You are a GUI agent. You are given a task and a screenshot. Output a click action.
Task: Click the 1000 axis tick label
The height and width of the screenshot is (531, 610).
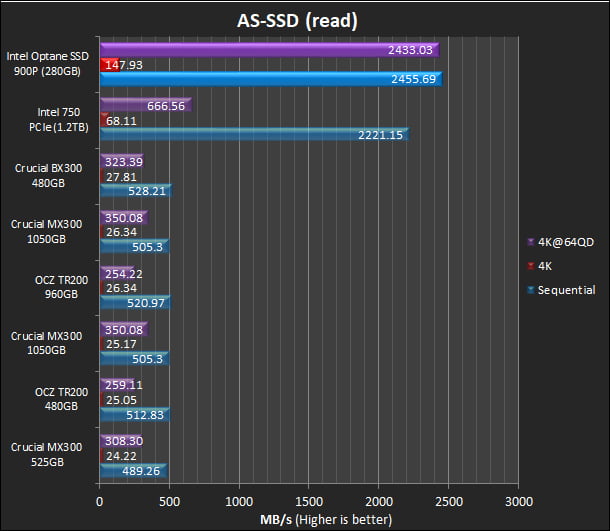239,501
